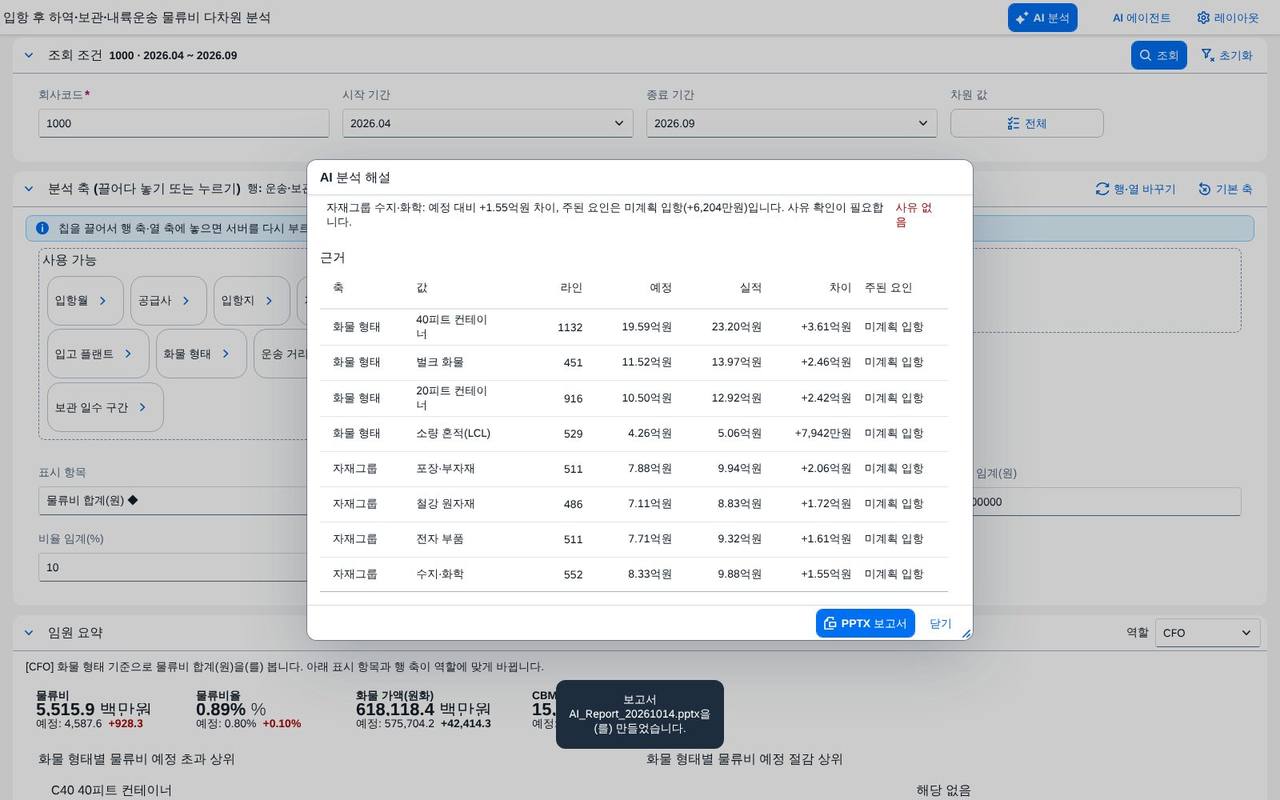Collapse the 분석 축 section

click(28, 189)
